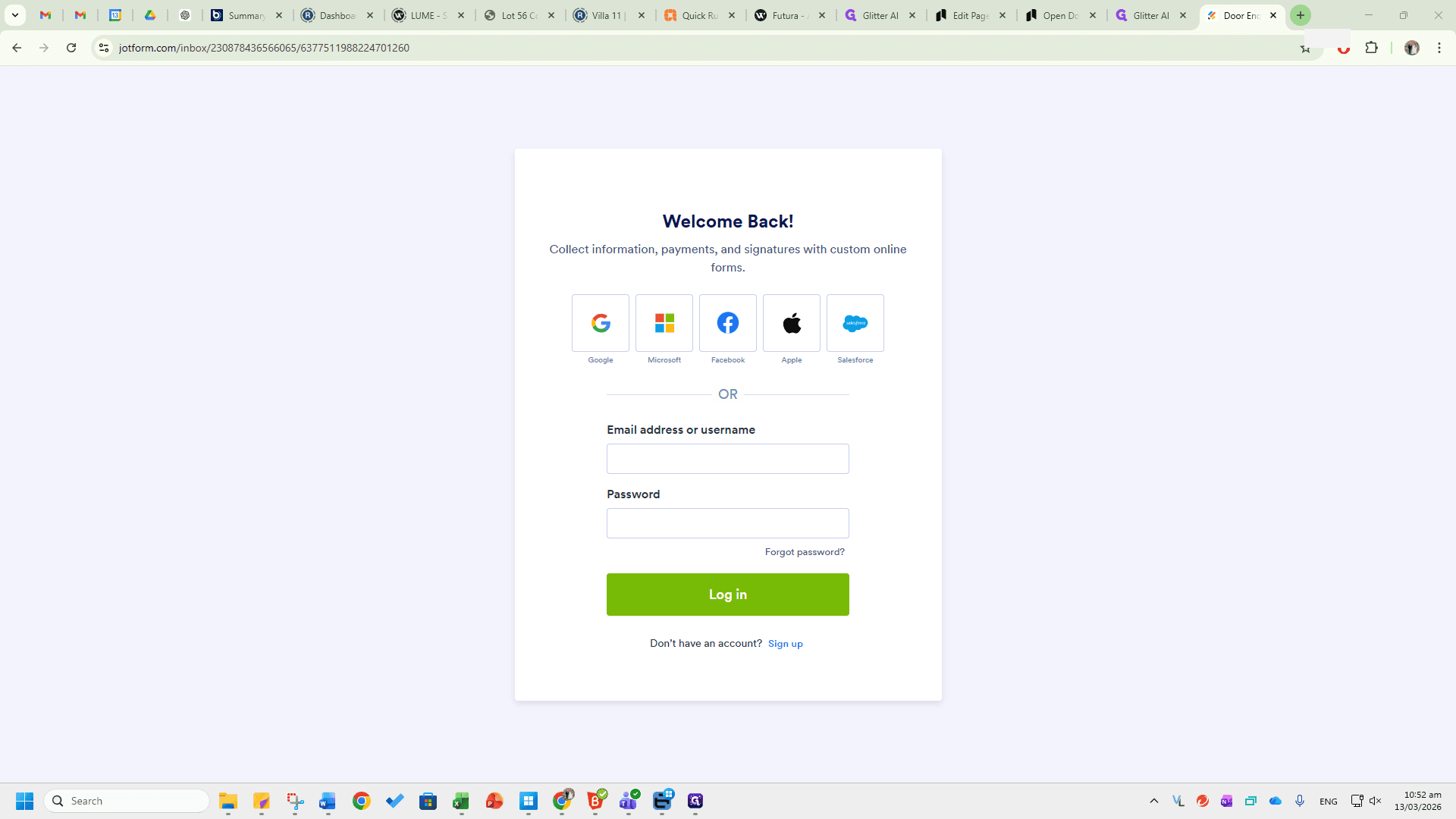Click the Password input field
This screenshot has width=1456, height=819.
[728, 523]
